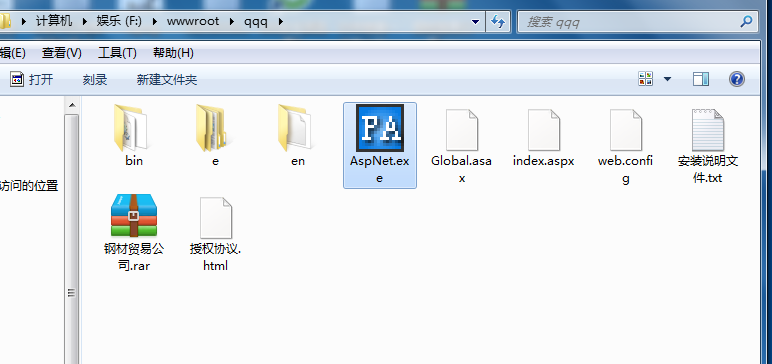
Task: Click the AspNet.exe file name label
Action: 380,169
